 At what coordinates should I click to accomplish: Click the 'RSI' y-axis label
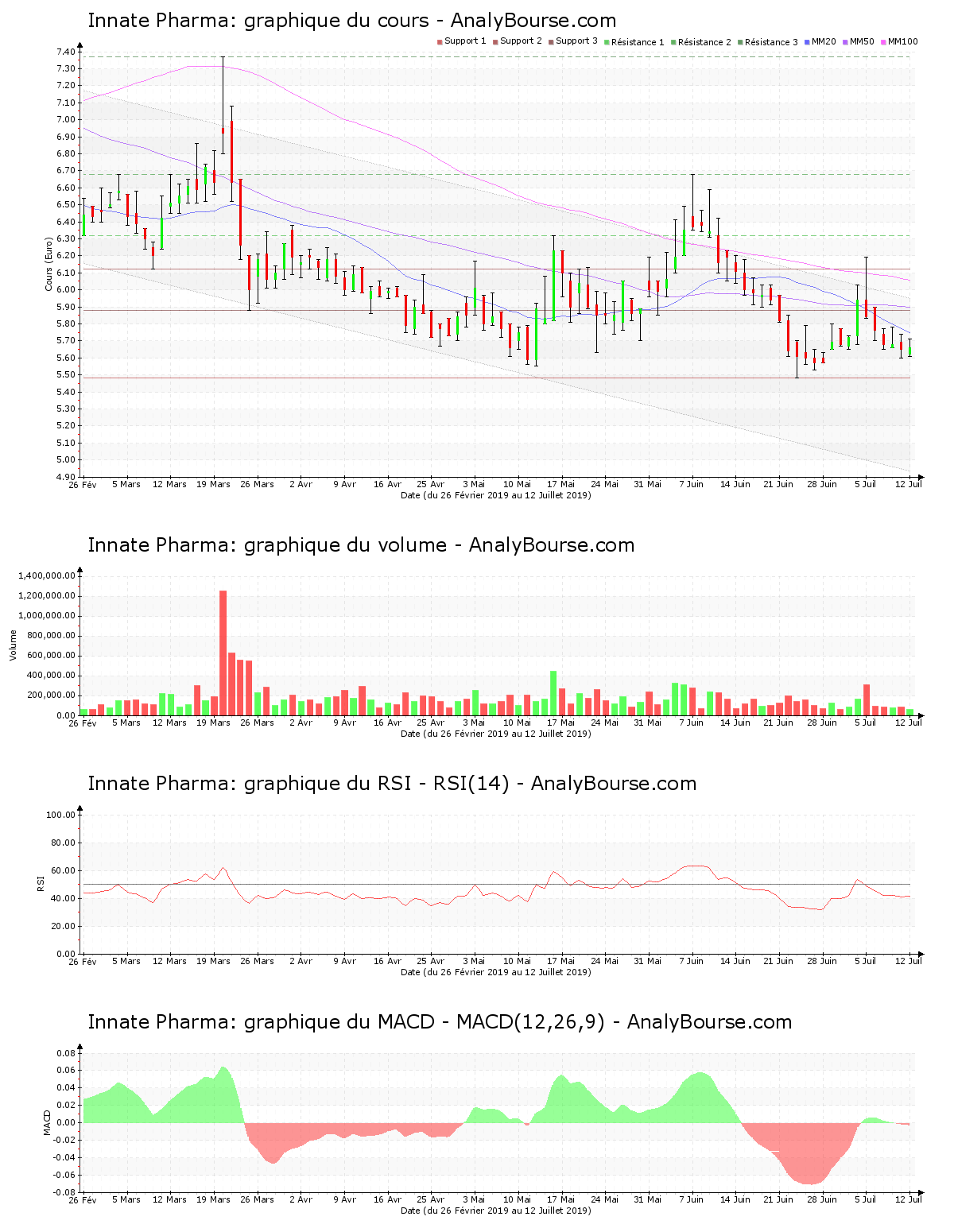click(x=41, y=883)
